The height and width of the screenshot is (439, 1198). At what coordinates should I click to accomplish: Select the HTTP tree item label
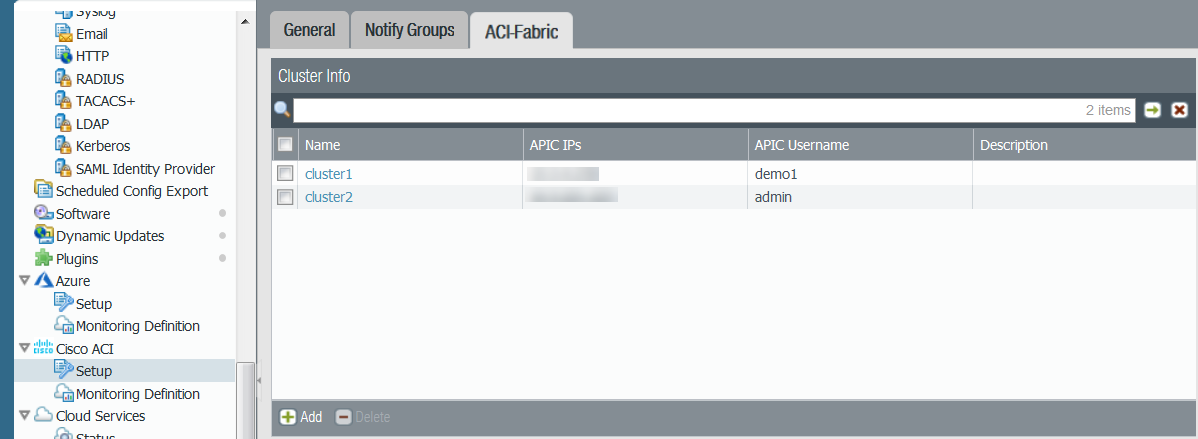point(92,56)
